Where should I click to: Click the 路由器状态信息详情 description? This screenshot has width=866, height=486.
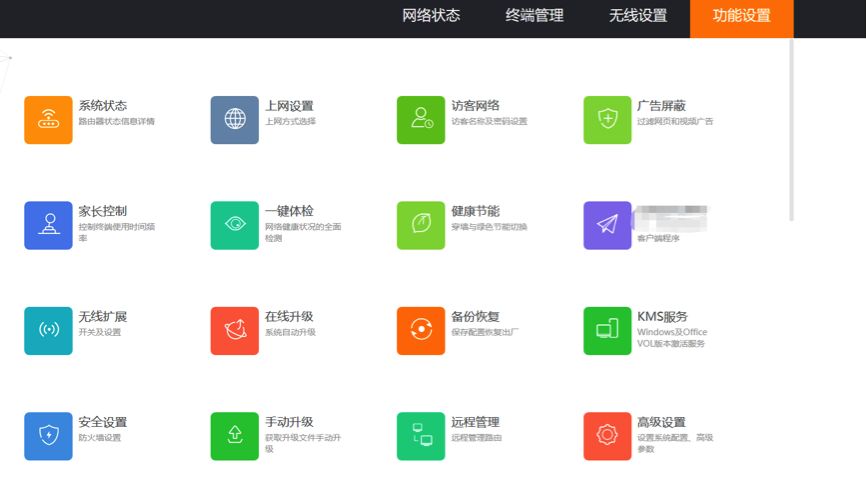(x=117, y=121)
